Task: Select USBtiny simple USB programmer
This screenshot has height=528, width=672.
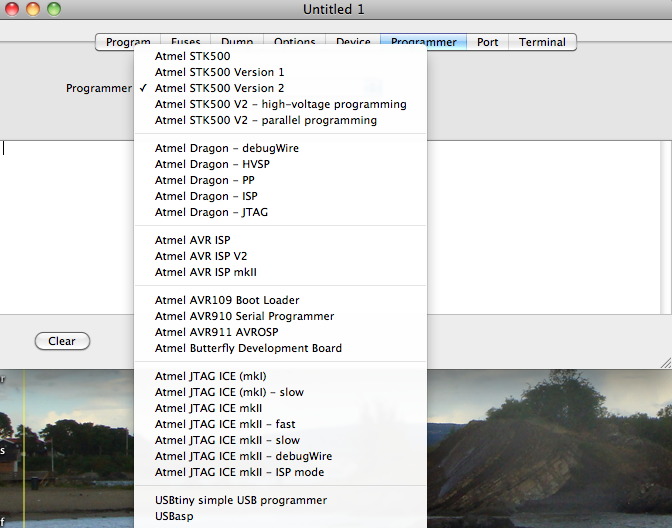Action: coord(281,500)
